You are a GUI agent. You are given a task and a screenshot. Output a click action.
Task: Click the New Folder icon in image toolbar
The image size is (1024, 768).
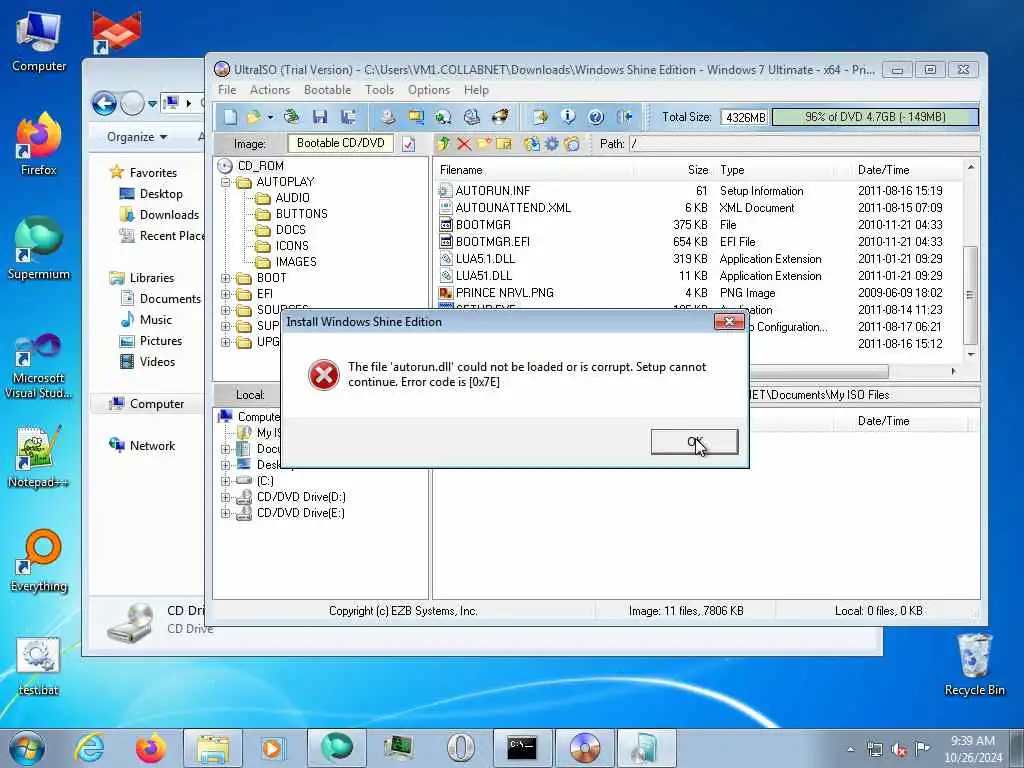[484, 144]
